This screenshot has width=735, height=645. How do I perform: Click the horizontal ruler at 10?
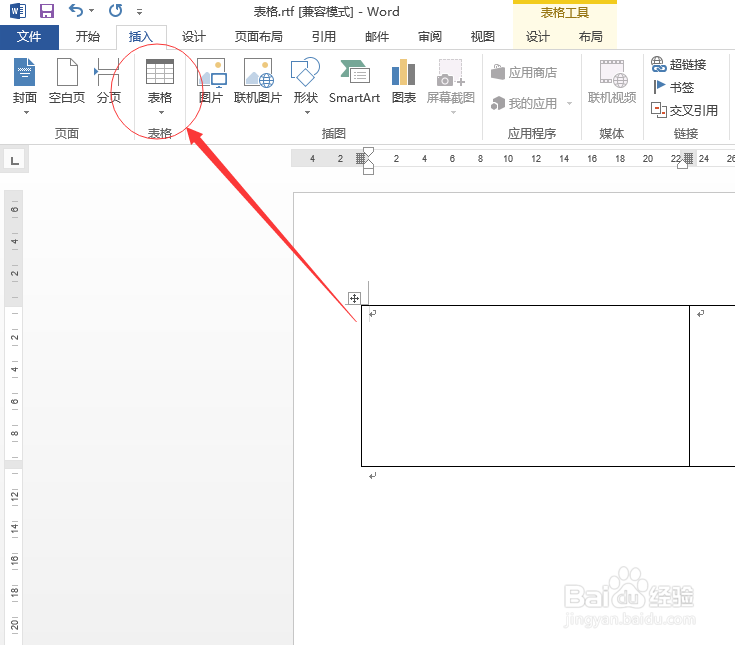coord(508,159)
